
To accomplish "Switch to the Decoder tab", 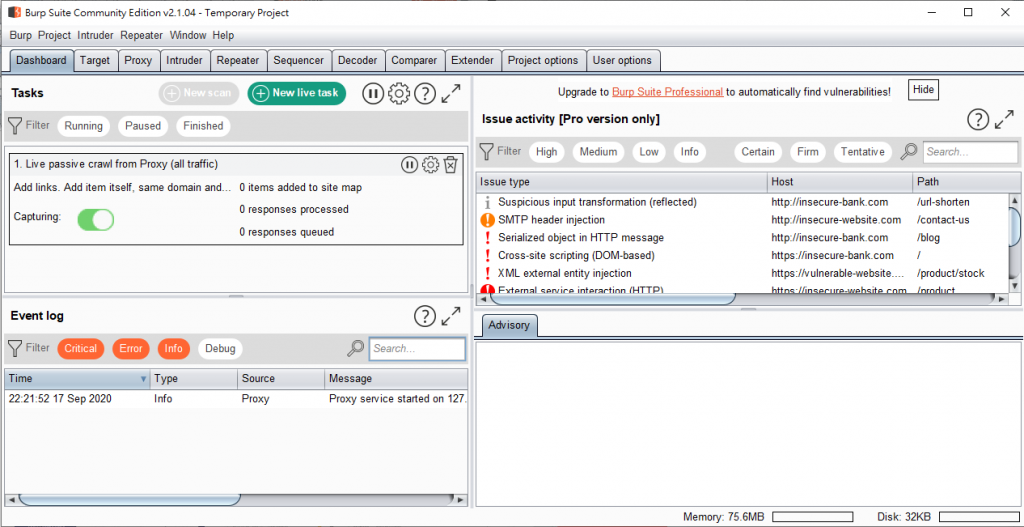I will 358,61.
